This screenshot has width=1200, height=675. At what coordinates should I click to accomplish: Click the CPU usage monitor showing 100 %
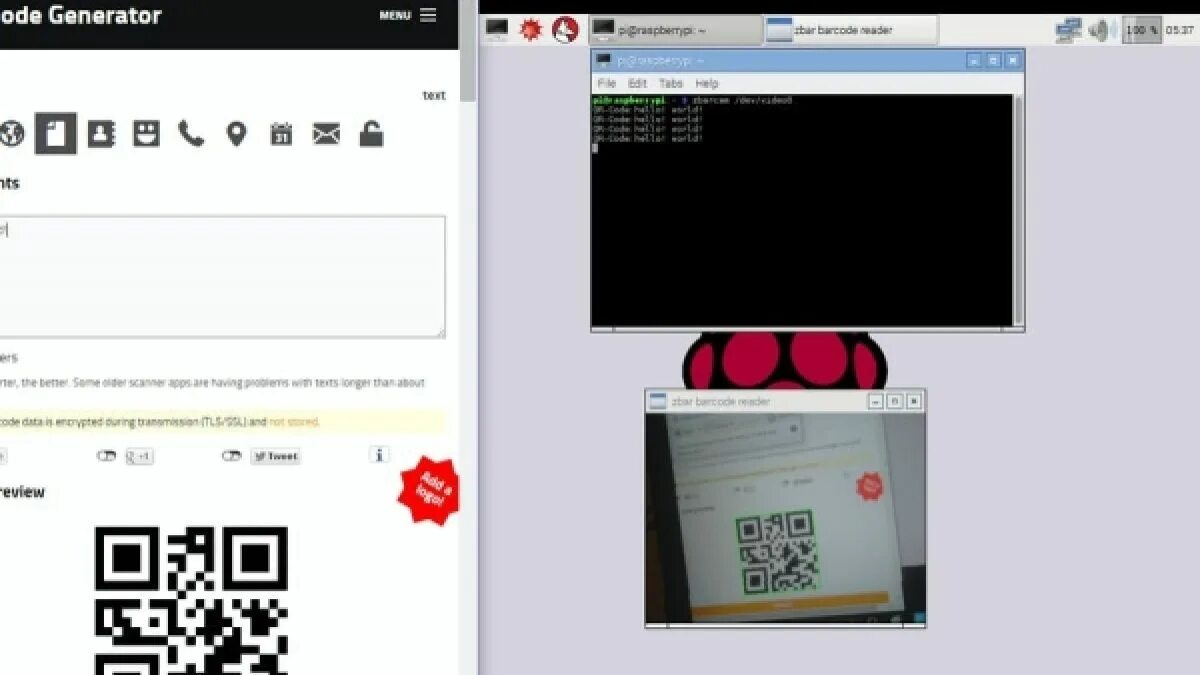1142,30
